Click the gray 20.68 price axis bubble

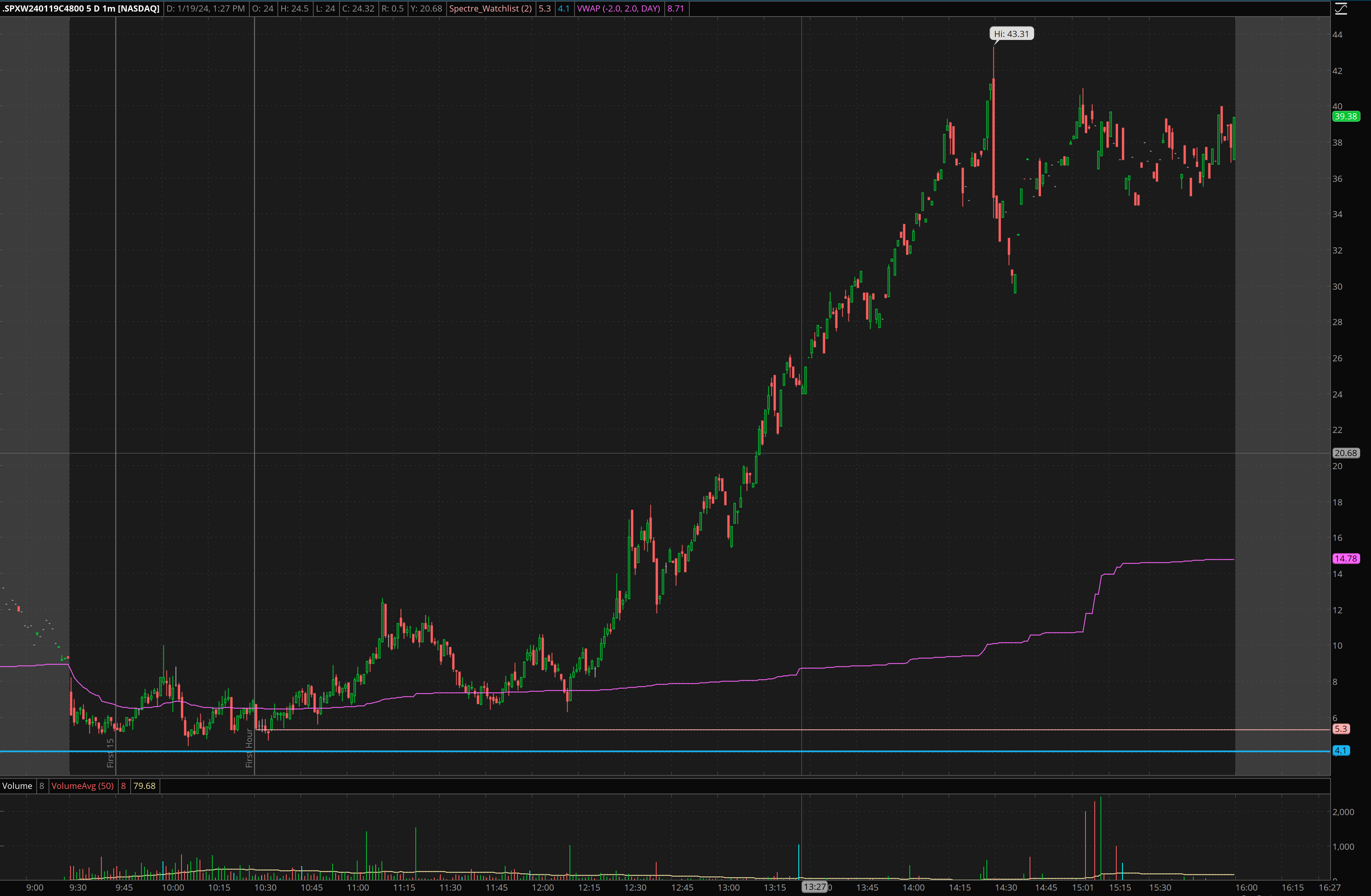pos(1346,453)
